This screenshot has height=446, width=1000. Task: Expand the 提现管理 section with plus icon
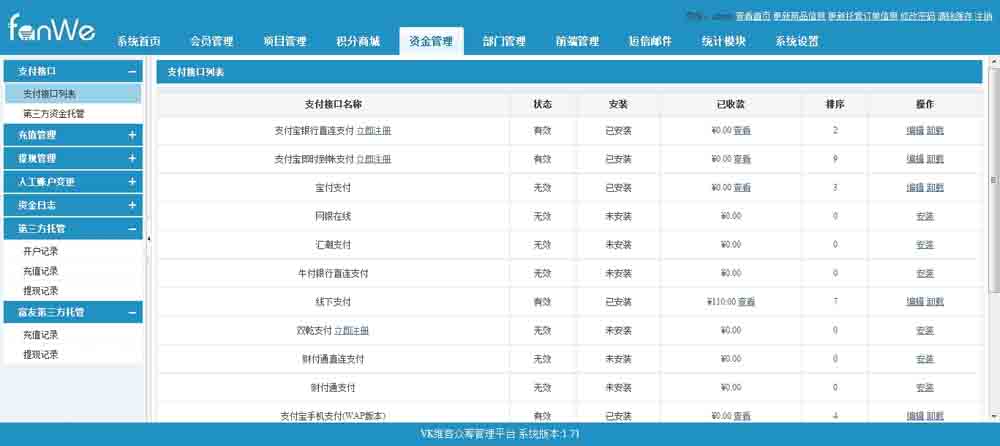[x=131, y=159]
